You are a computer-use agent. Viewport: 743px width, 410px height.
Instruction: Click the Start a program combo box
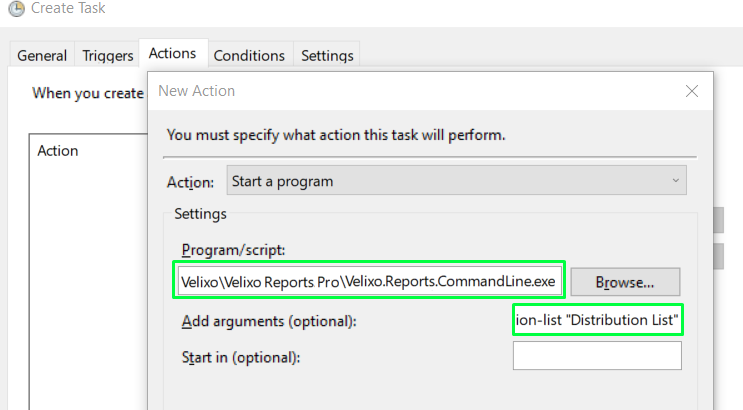click(456, 180)
